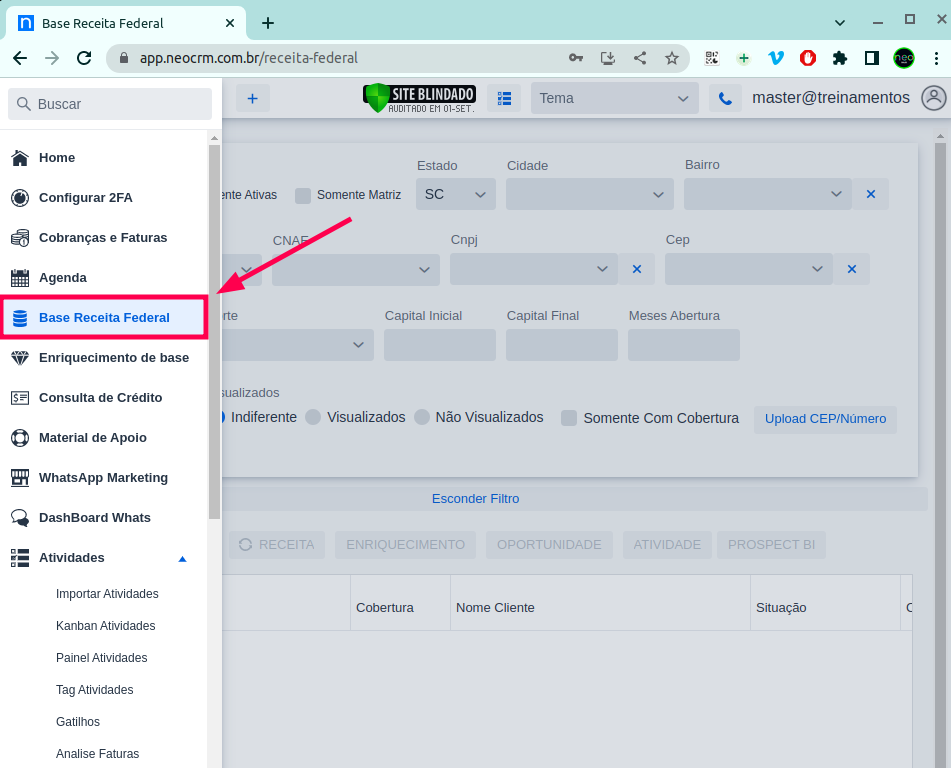This screenshot has height=768, width=951.
Task: Click the Home icon in sidebar
Action: coord(20,158)
